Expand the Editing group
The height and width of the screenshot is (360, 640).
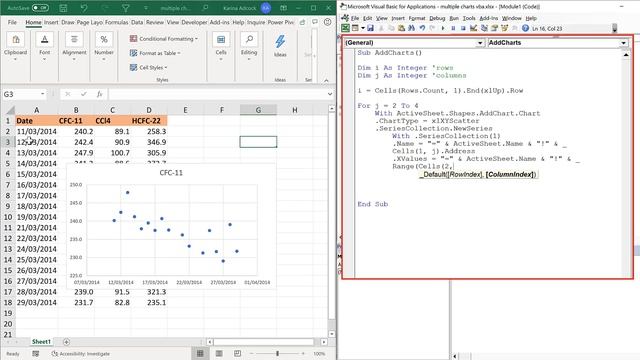point(249,48)
